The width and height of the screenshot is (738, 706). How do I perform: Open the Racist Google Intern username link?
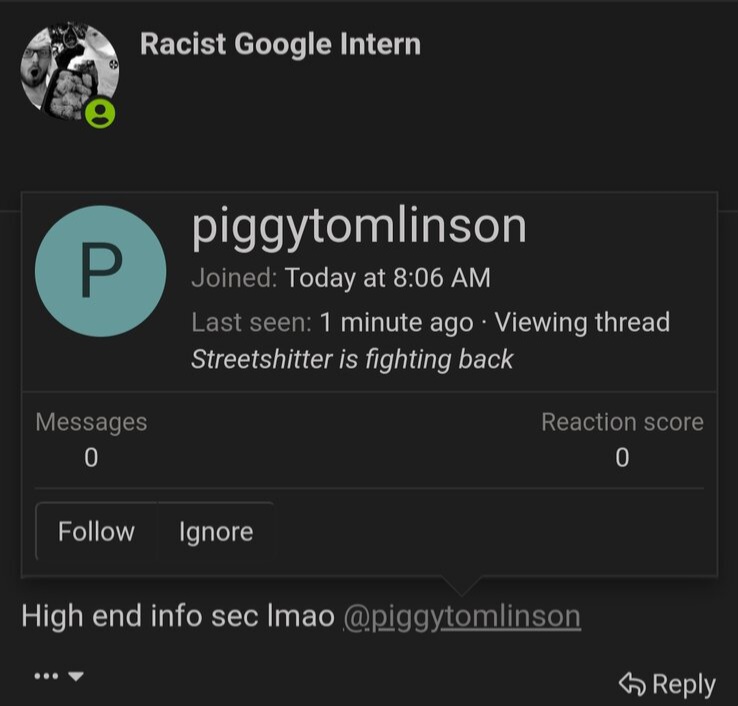tap(280, 44)
